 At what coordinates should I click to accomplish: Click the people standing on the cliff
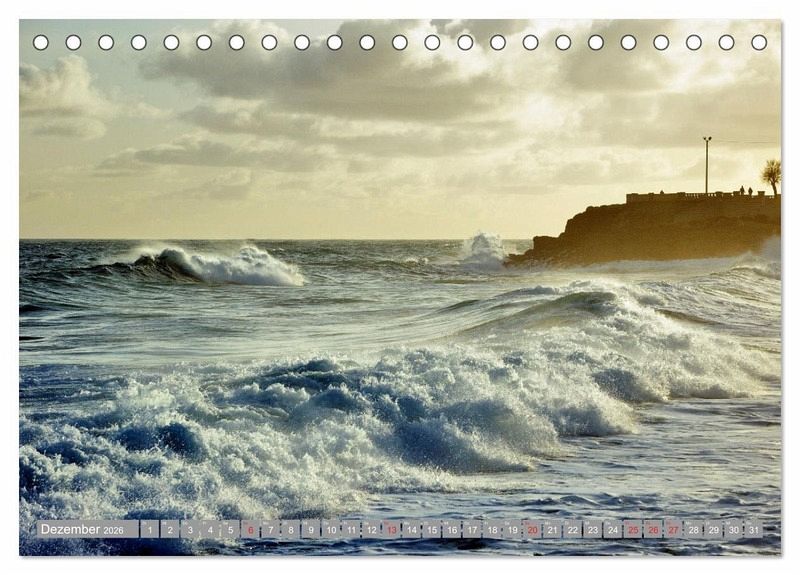click(x=744, y=190)
